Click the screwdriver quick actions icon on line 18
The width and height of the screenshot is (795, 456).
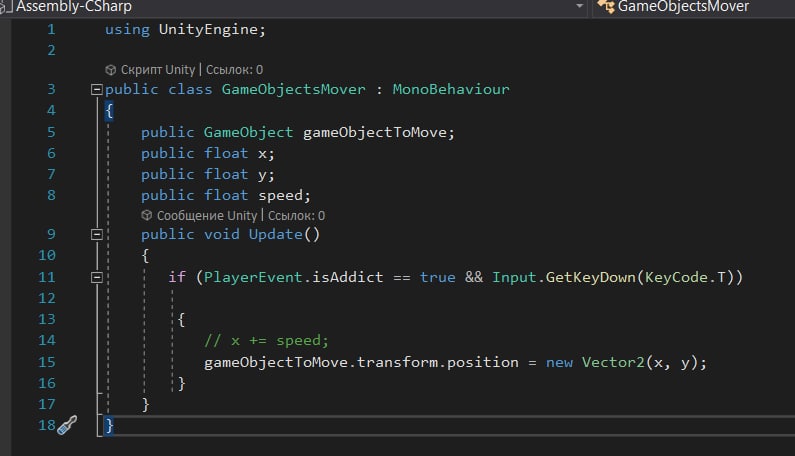click(67, 425)
